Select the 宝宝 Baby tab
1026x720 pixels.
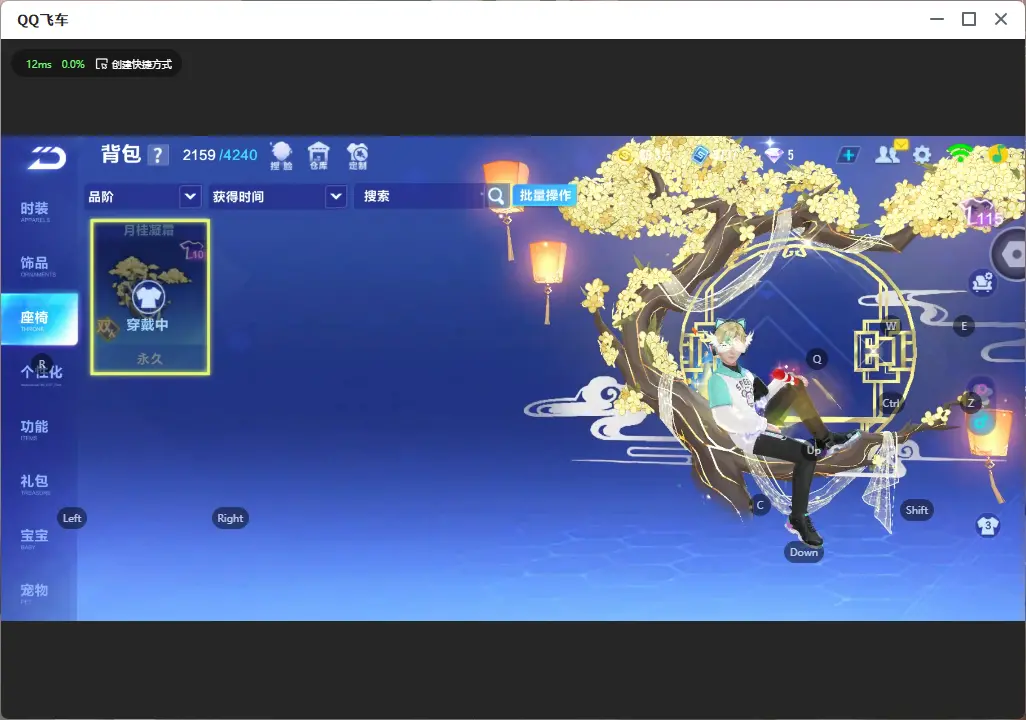tap(35, 537)
